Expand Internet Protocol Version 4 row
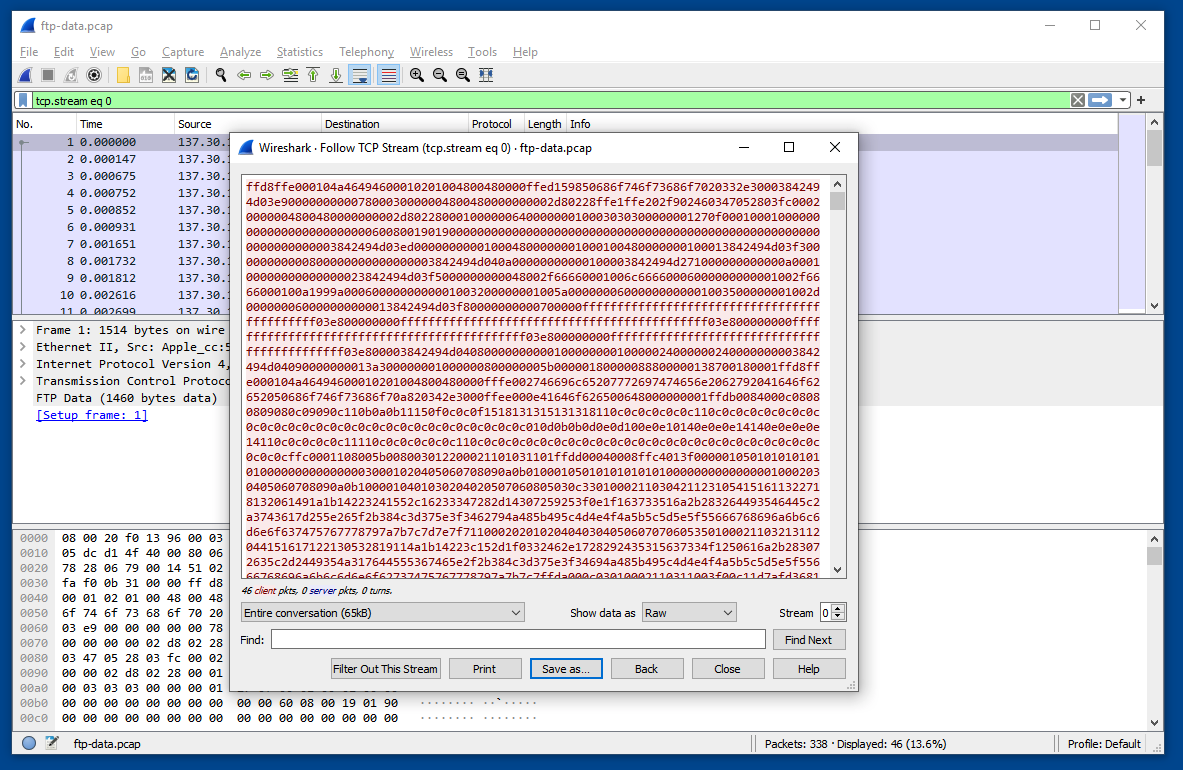The width and height of the screenshot is (1183, 770). [23, 364]
